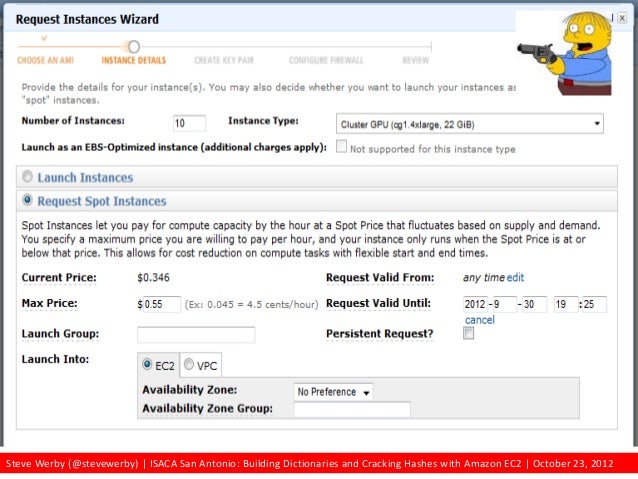
Task: Select the EC2 radio option
Action: click(x=147, y=364)
